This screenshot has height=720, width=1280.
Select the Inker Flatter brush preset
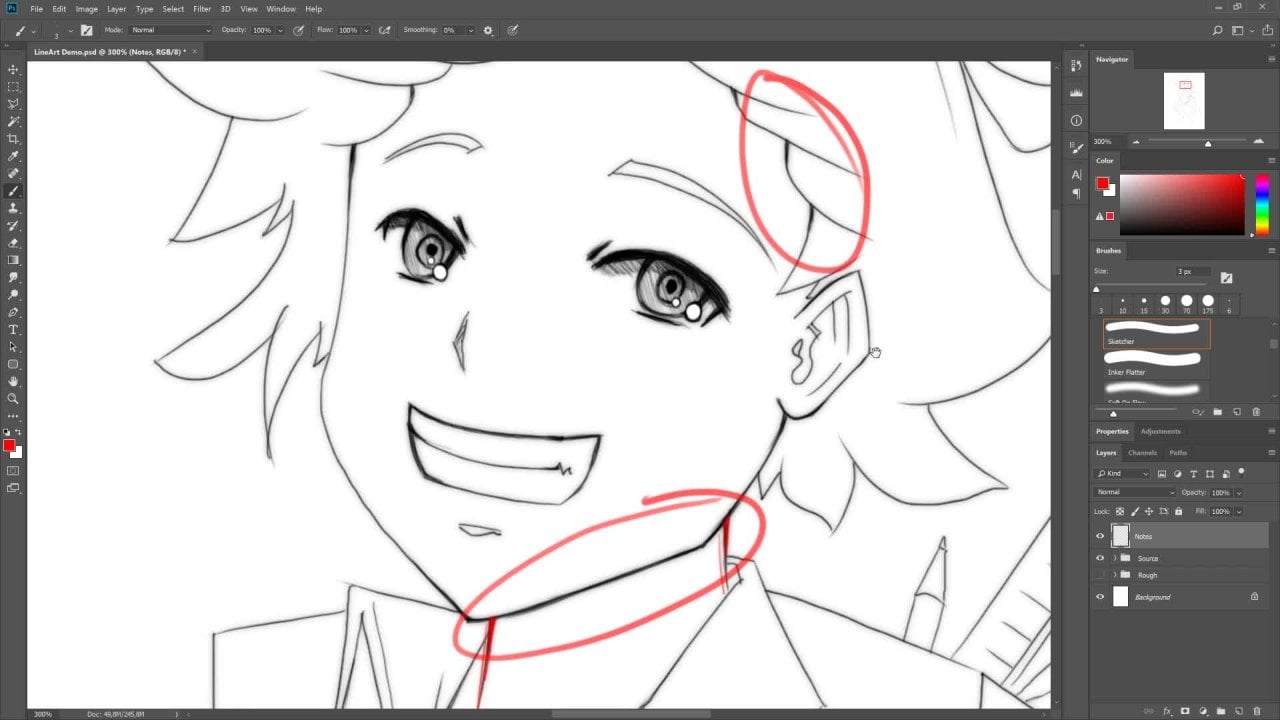click(1156, 361)
